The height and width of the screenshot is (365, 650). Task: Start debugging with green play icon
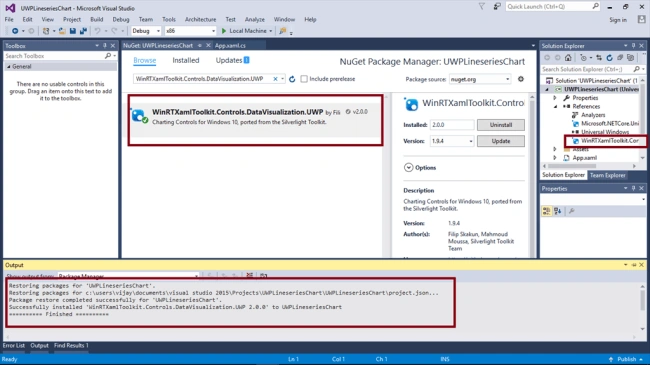[x=224, y=31]
